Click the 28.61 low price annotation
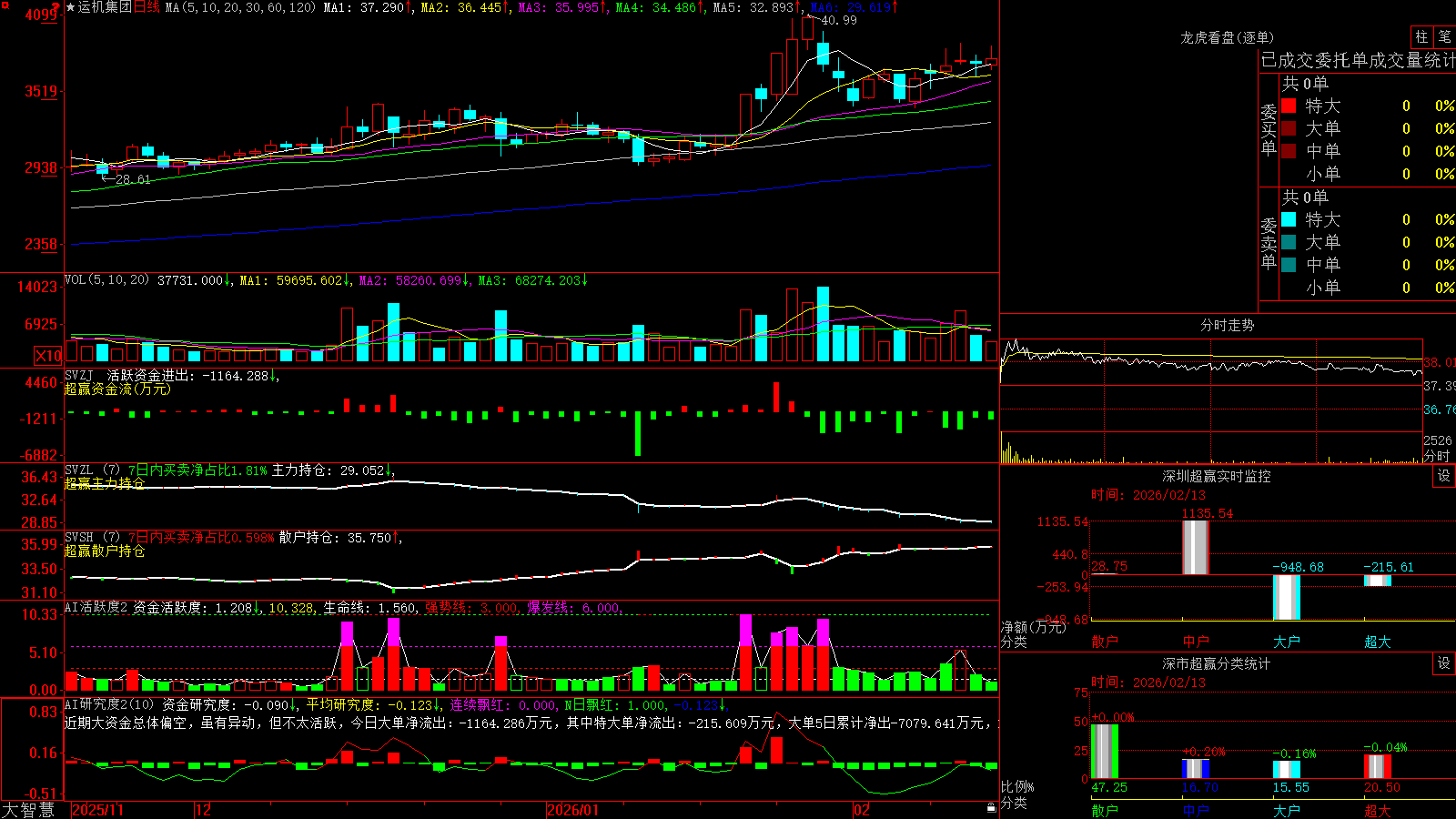The image size is (1456, 819). pyautogui.click(x=133, y=179)
